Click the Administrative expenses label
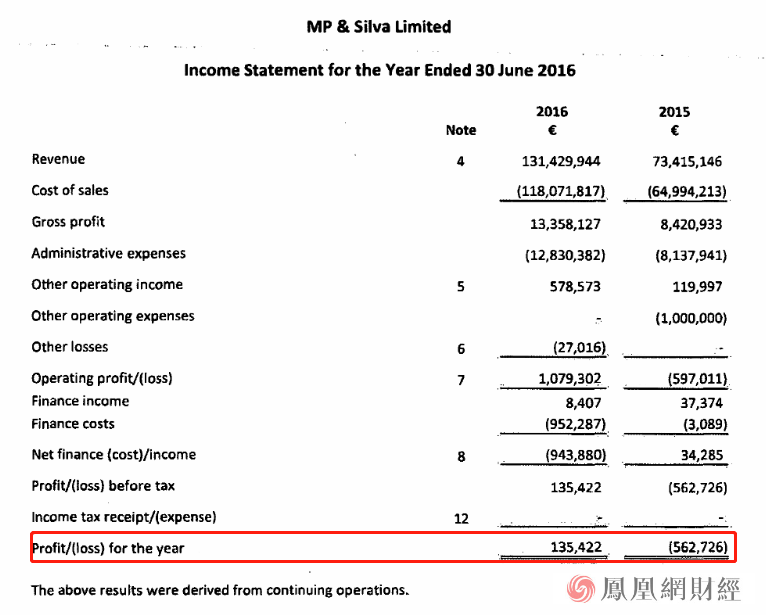 [108, 253]
